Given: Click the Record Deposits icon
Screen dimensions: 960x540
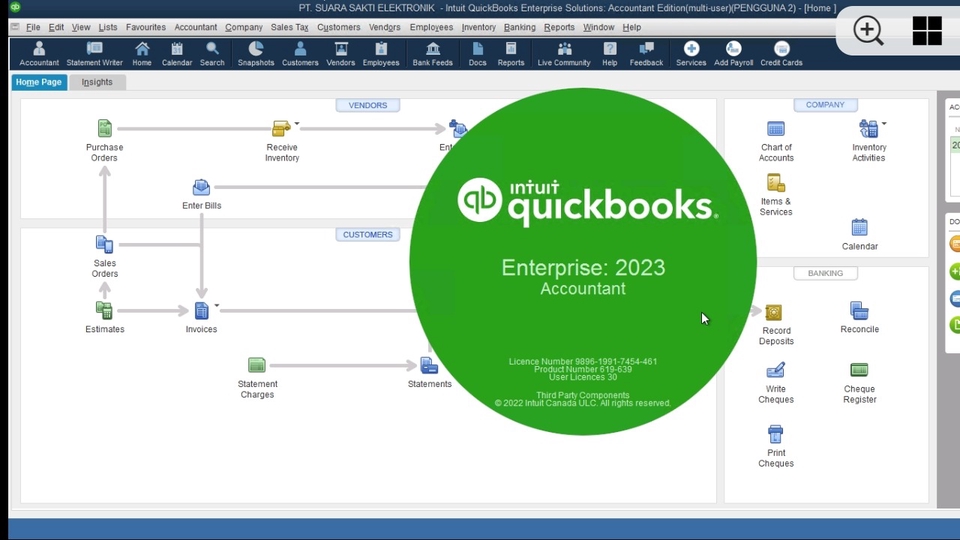Looking at the screenshot, I should click(774, 313).
